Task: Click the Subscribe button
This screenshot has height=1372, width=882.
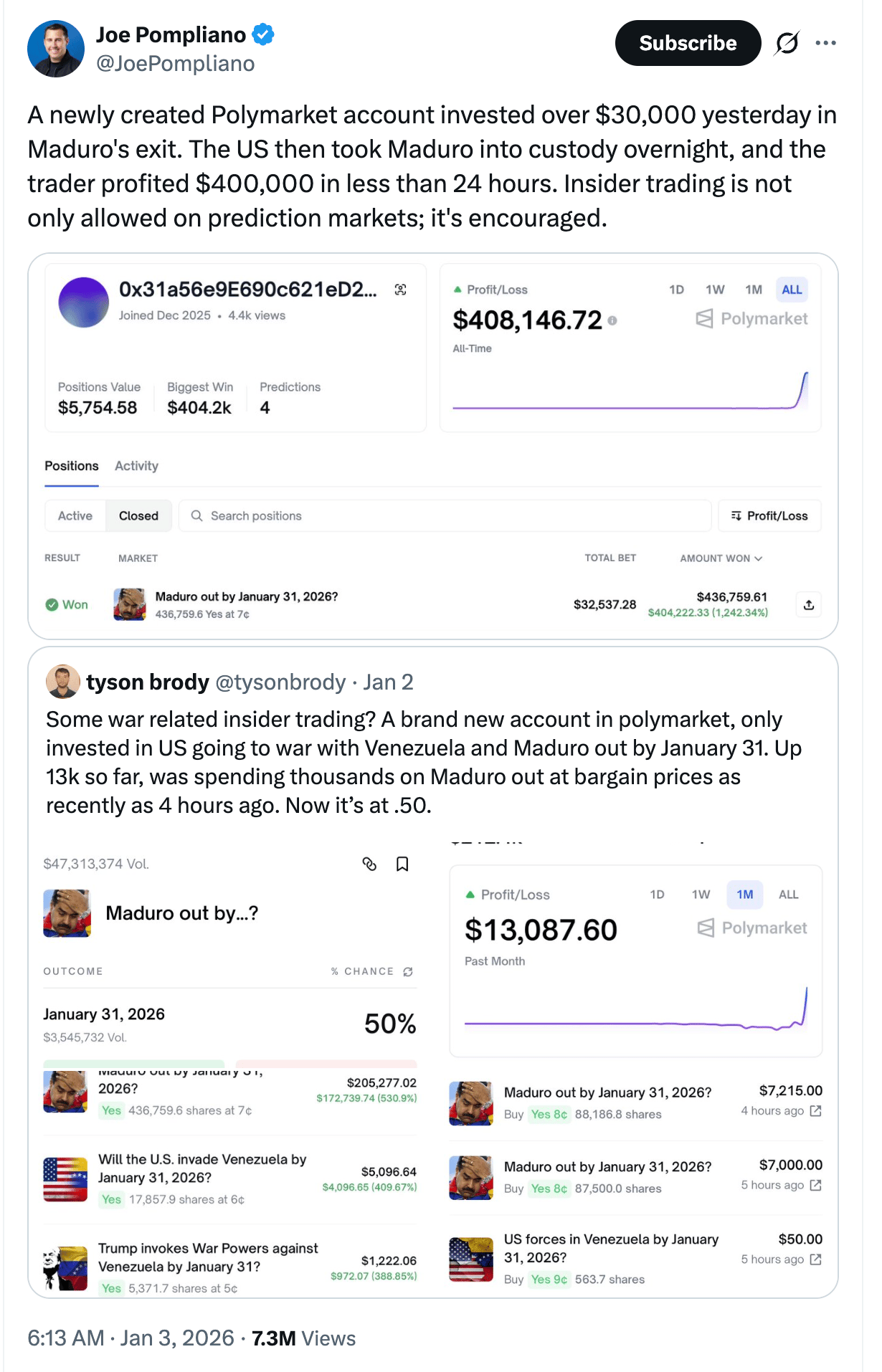Action: (687, 43)
